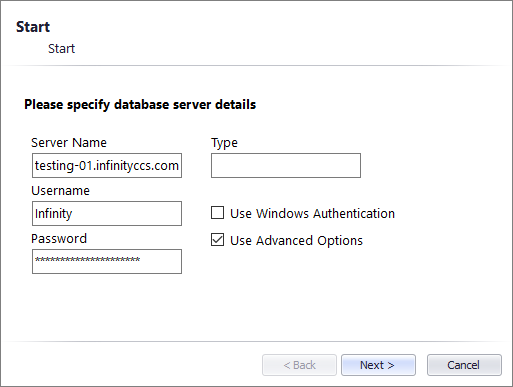Uncheck Use Advanced Options checkbox
Viewport: 513px width, 387px height.
217,239
